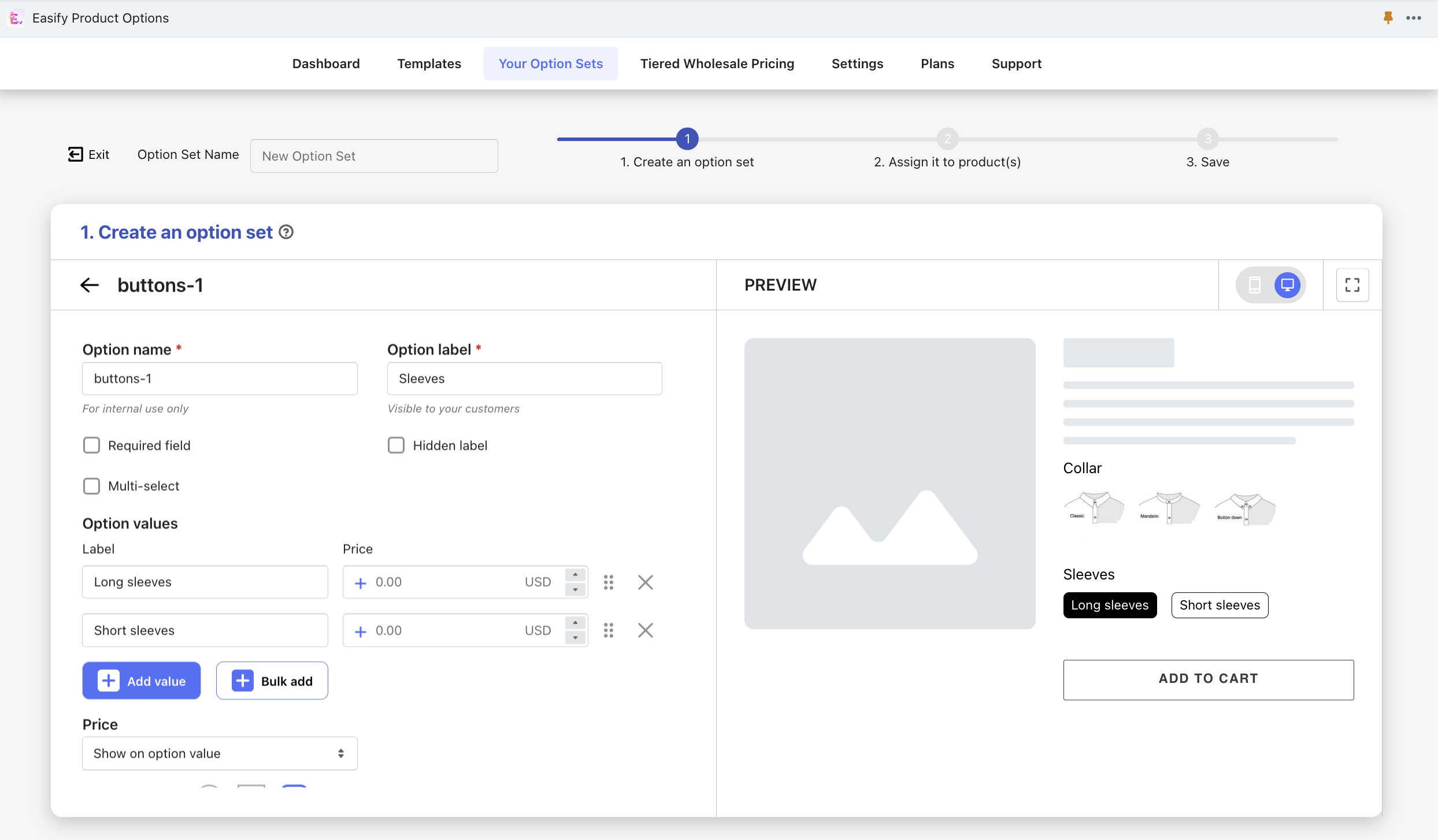Check the Hidden label option
The image size is (1438, 840).
[396, 445]
